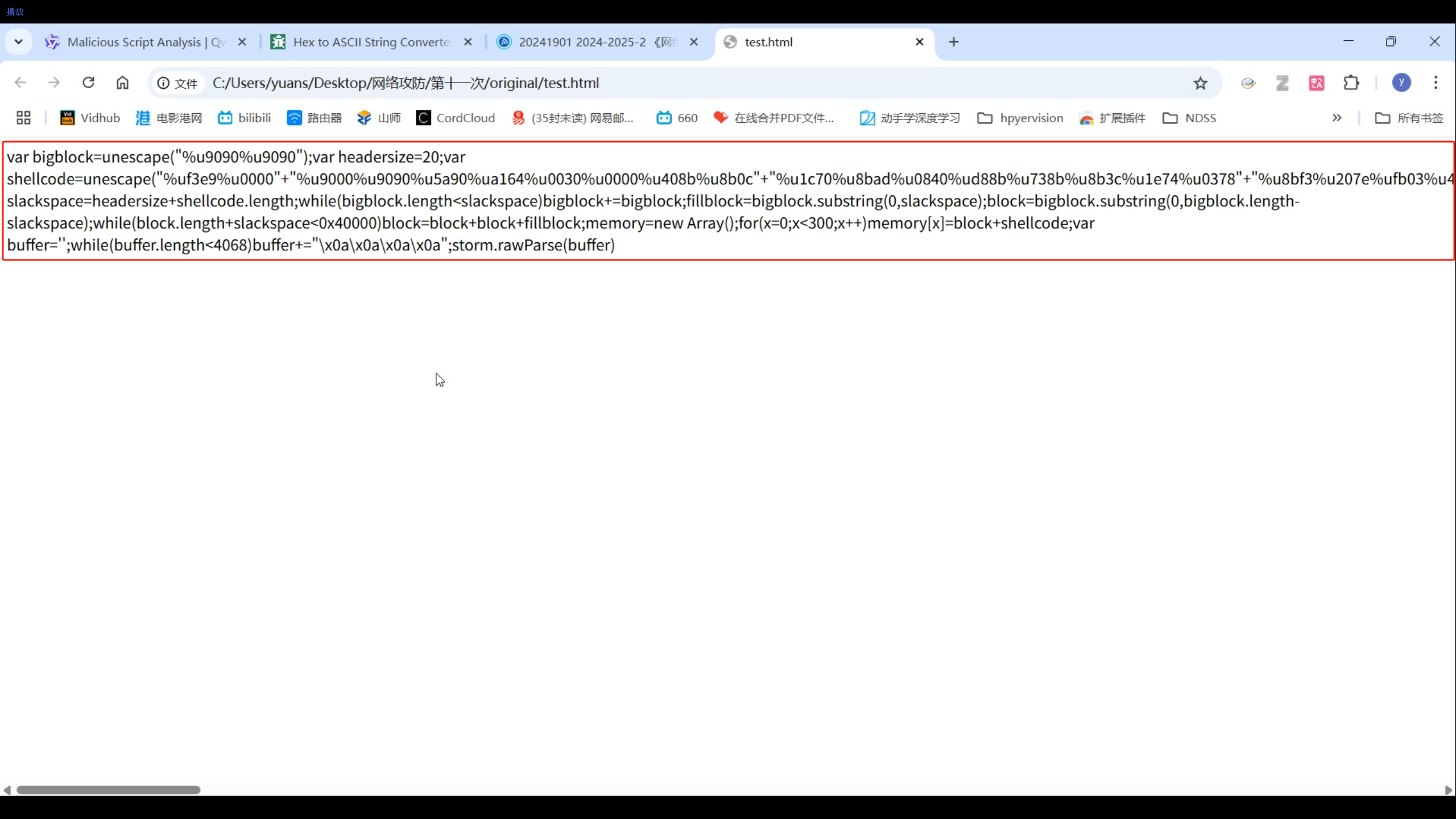
Task: Open the NDSS bookmarks folder
Action: (1189, 118)
